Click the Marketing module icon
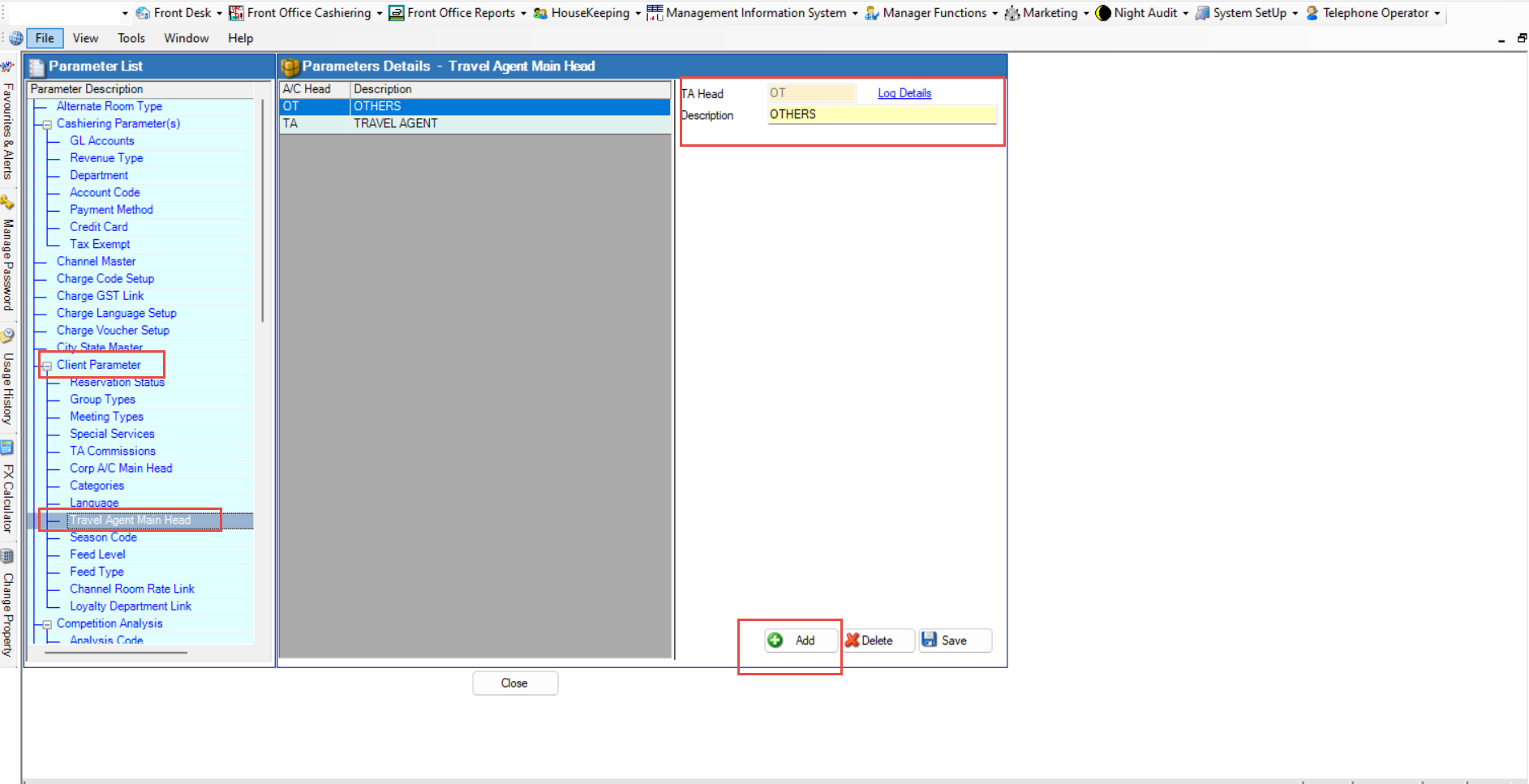This screenshot has width=1529, height=784. tap(1011, 13)
